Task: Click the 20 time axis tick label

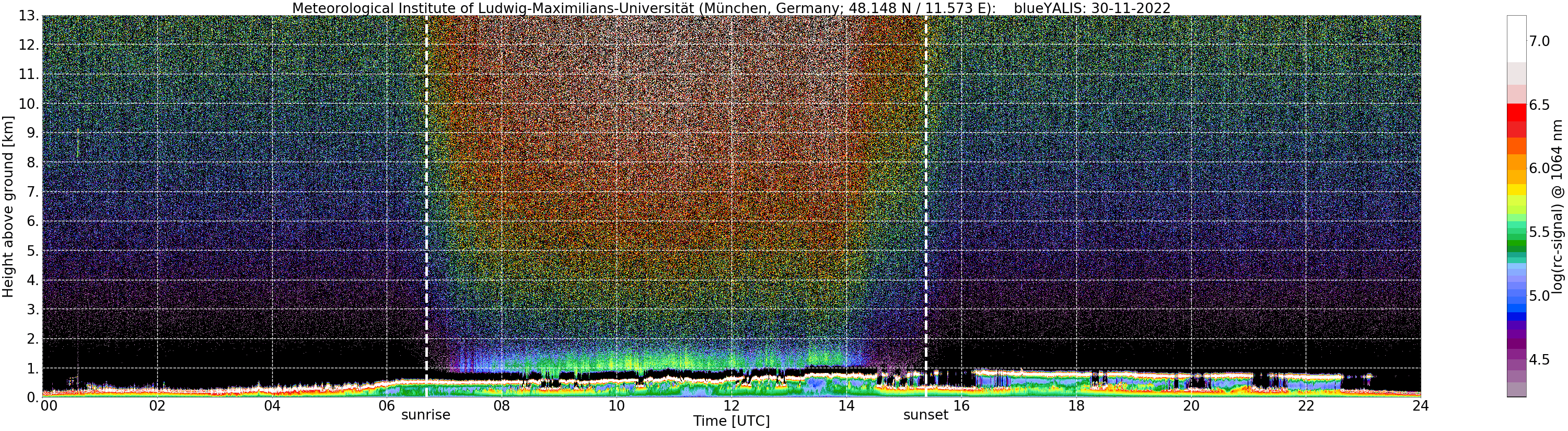Action: coord(1191,406)
